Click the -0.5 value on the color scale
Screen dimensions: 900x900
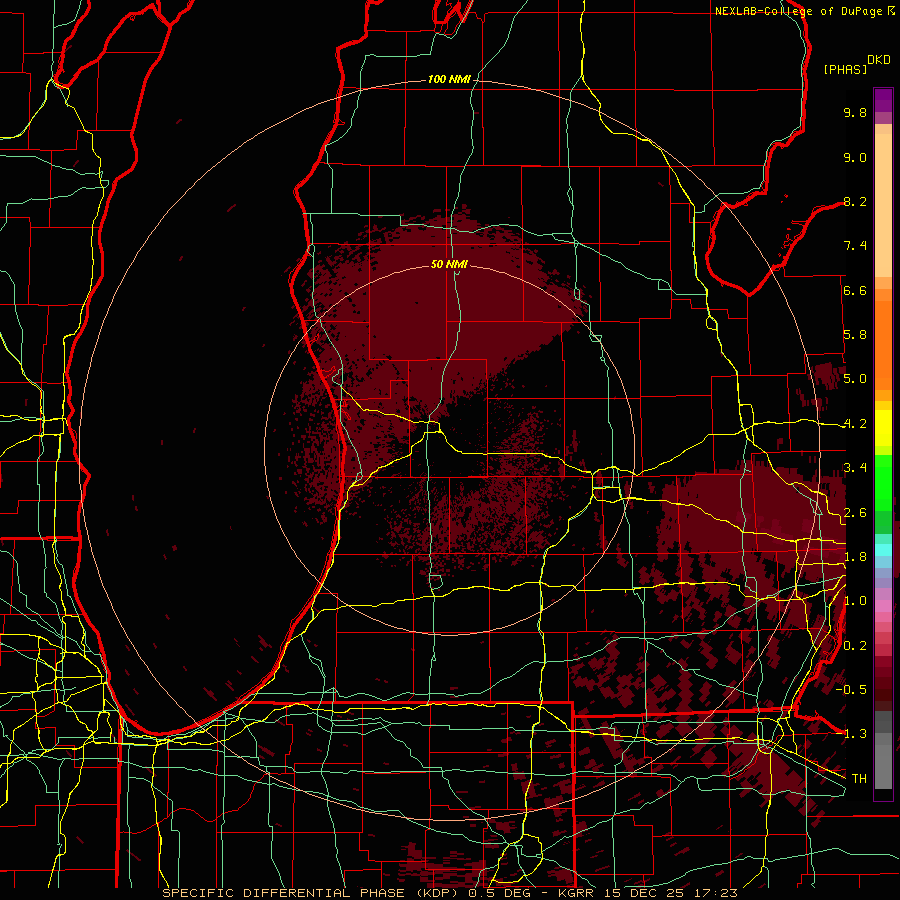point(851,689)
